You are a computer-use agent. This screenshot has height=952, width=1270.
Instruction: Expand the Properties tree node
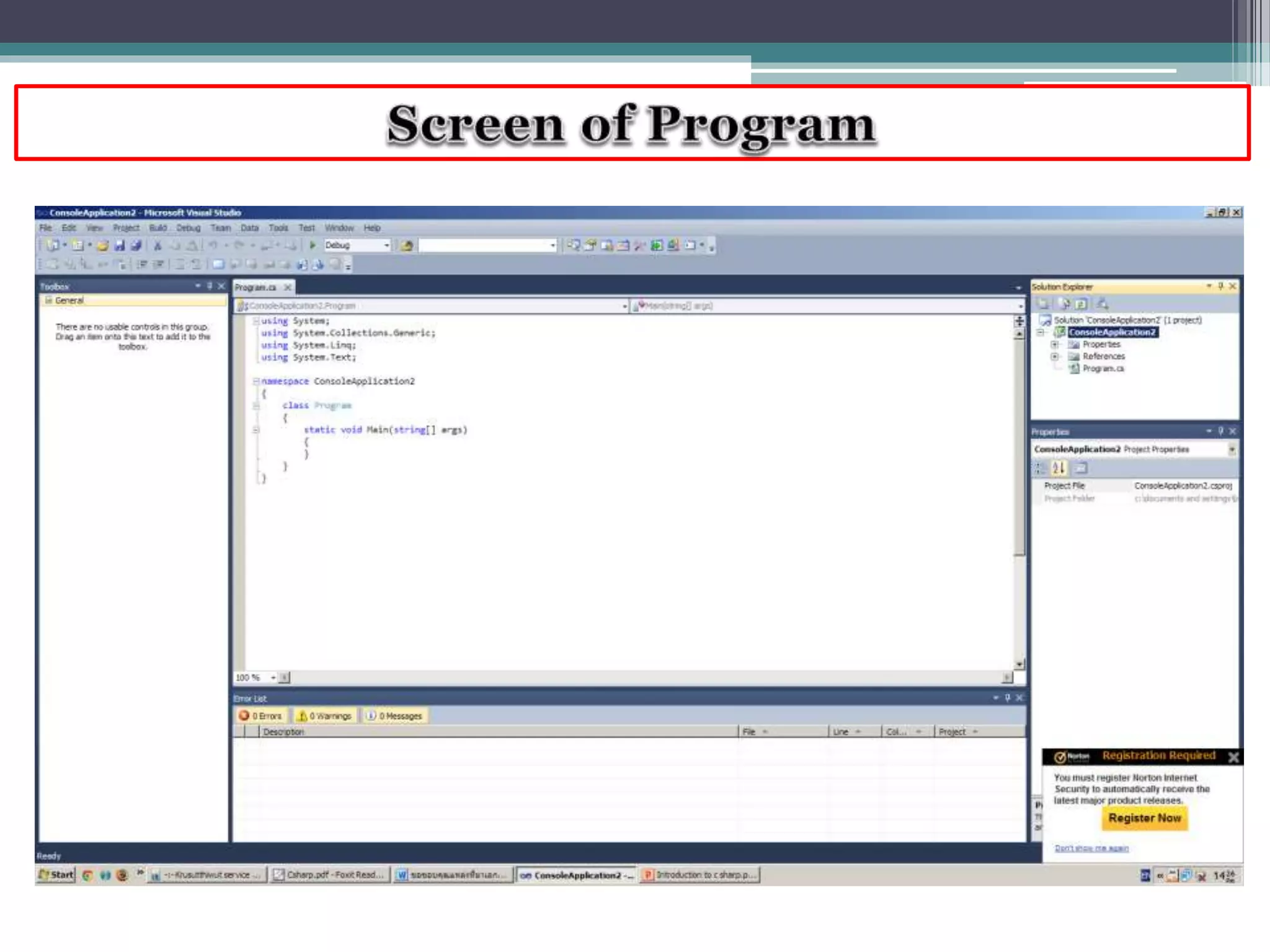click(x=1054, y=344)
